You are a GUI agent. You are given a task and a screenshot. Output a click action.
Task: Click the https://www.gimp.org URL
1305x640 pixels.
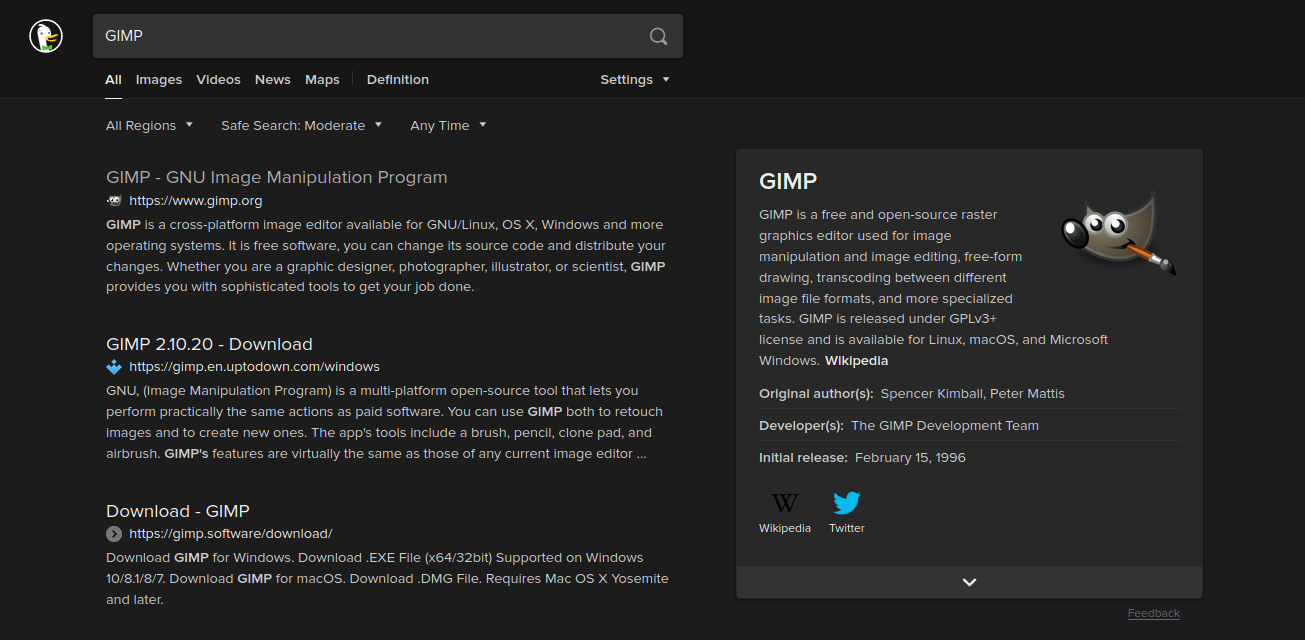coord(196,200)
